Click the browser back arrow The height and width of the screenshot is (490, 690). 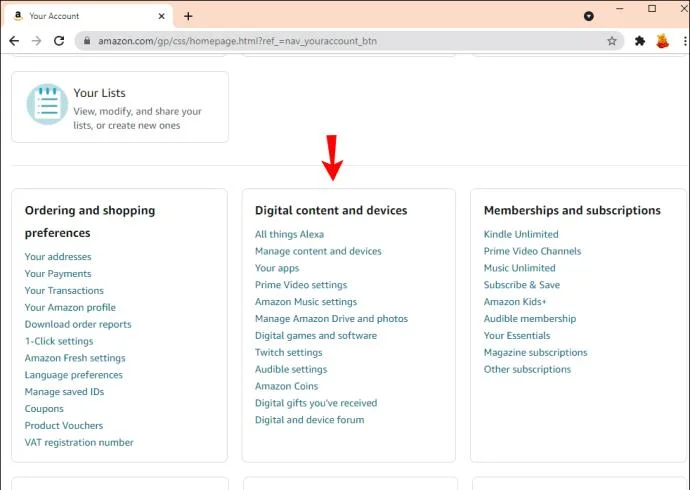(x=14, y=41)
